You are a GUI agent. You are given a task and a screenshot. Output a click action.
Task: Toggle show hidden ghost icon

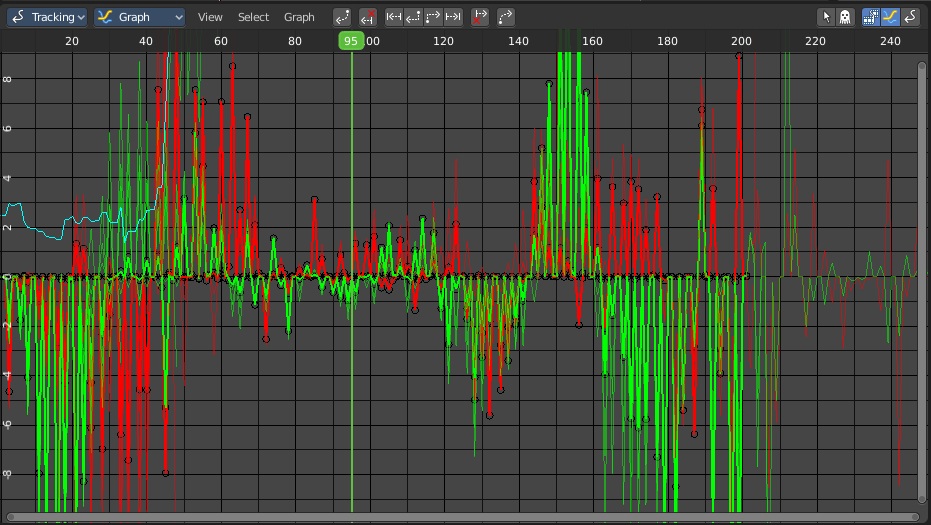pos(845,17)
